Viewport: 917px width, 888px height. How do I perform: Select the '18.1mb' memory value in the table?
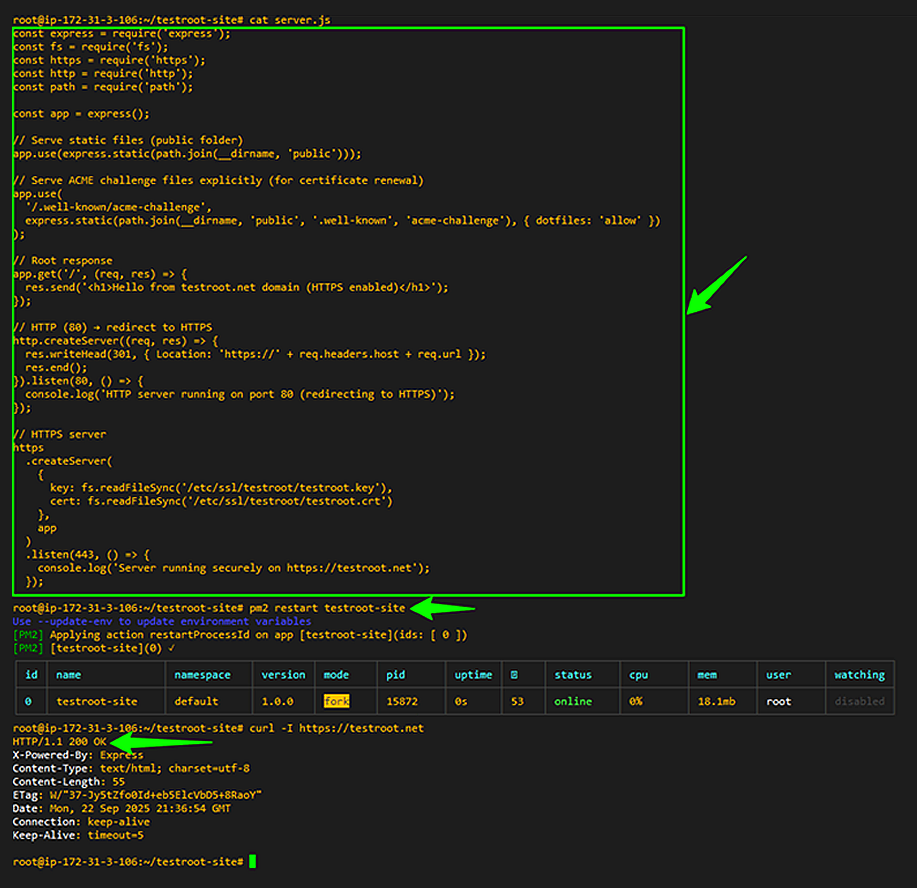click(x=716, y=701)
